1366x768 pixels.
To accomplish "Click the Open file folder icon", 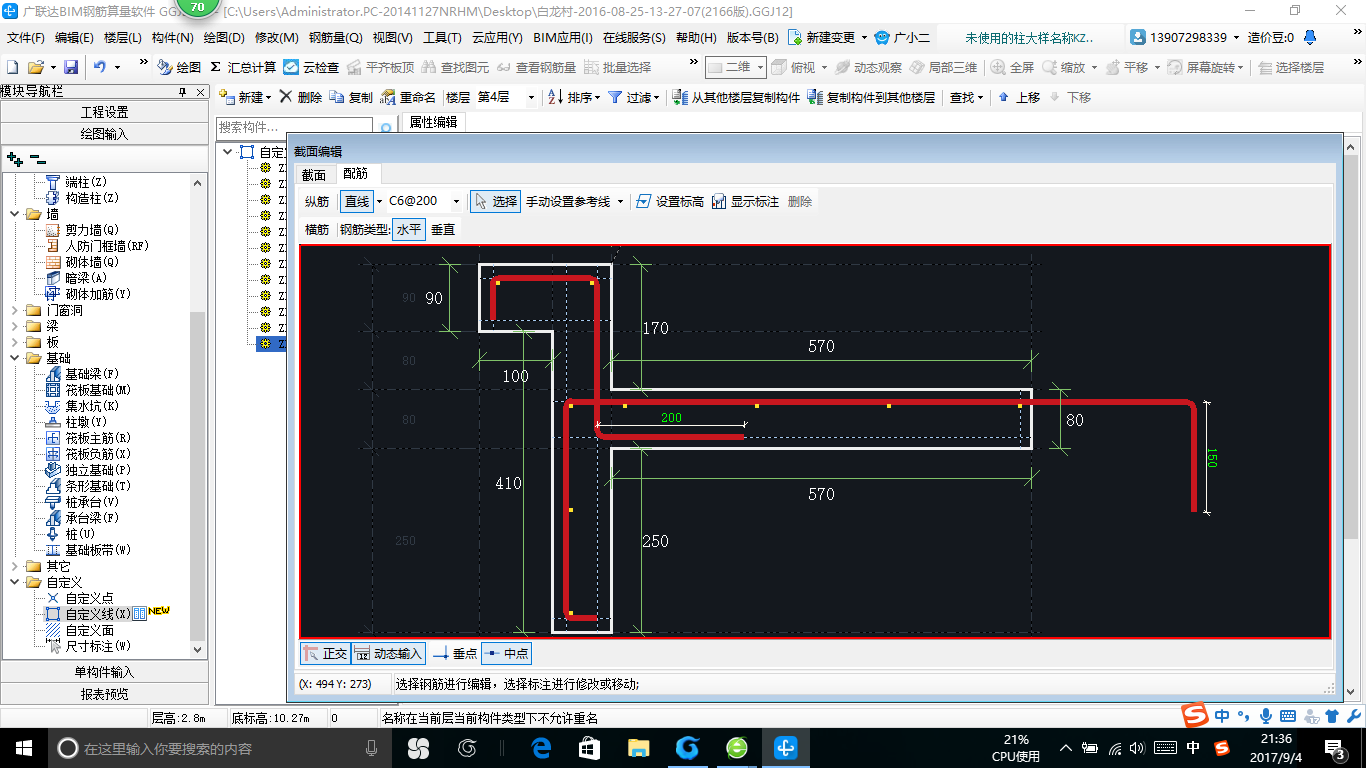I will pos(35,67).
